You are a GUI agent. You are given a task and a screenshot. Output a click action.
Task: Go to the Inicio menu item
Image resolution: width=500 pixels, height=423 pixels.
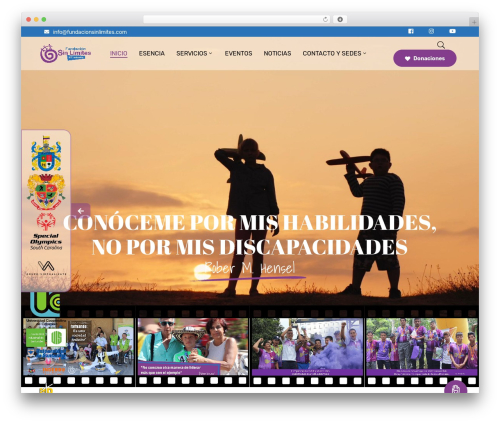click(119, 53)
